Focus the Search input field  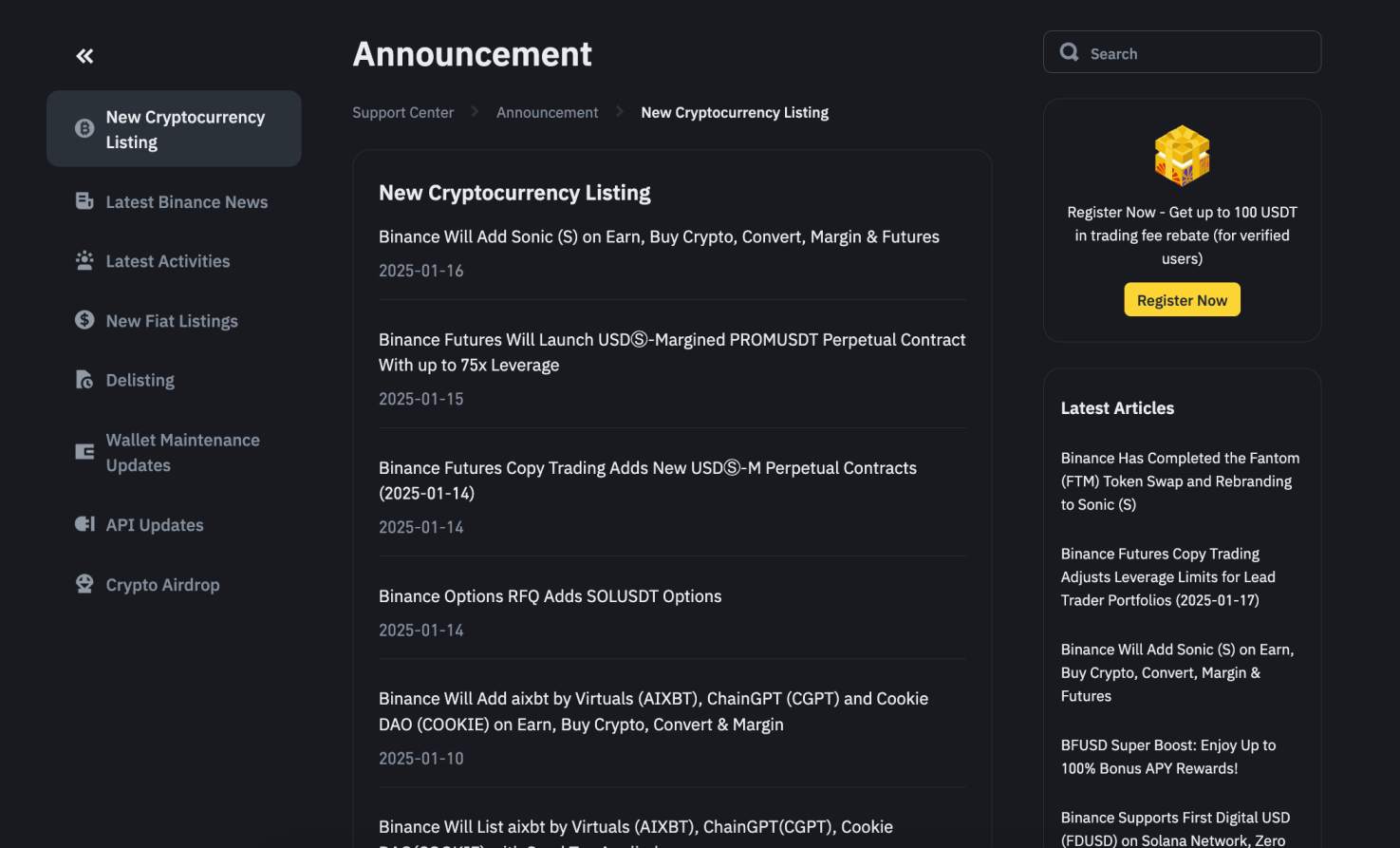point(1198,53)
